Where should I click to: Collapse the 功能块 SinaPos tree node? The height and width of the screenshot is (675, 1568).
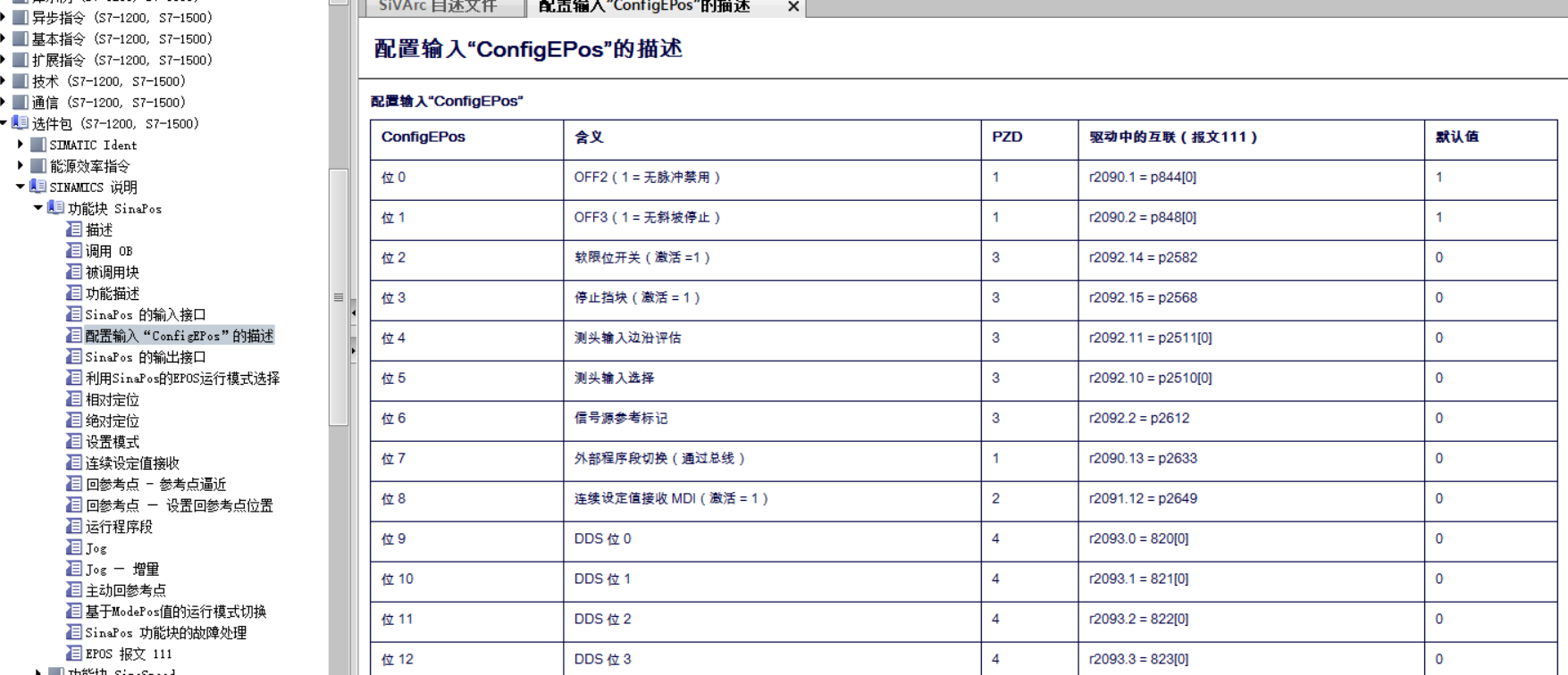click(x=38, y=208)
